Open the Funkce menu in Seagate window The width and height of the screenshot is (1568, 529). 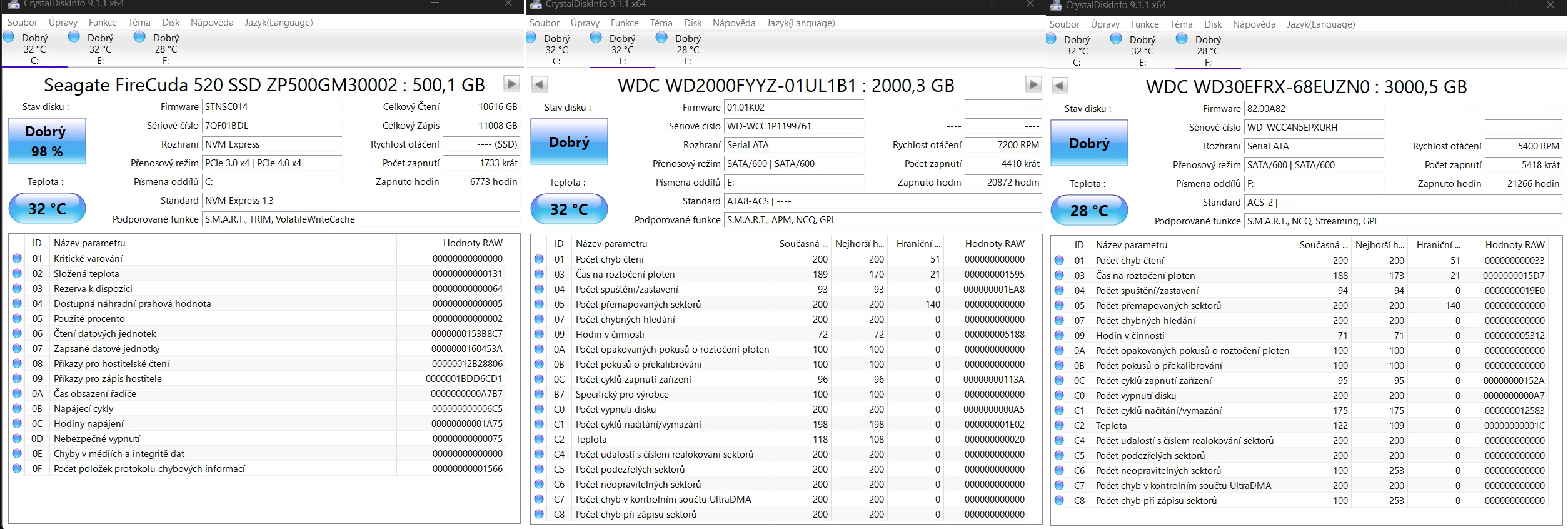coord(103,23)
